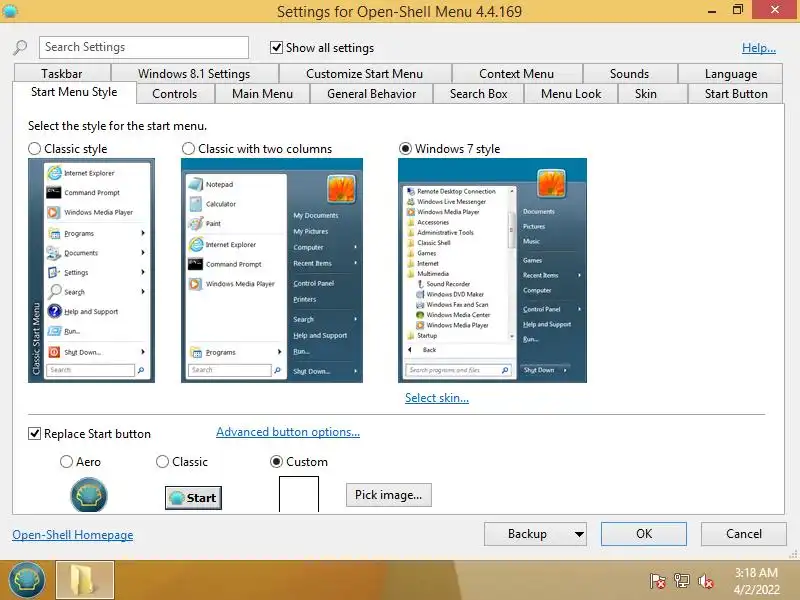800x600 pixels.
Task: Toggle the Replace Start button checkbox
Action: pos(34,434)
